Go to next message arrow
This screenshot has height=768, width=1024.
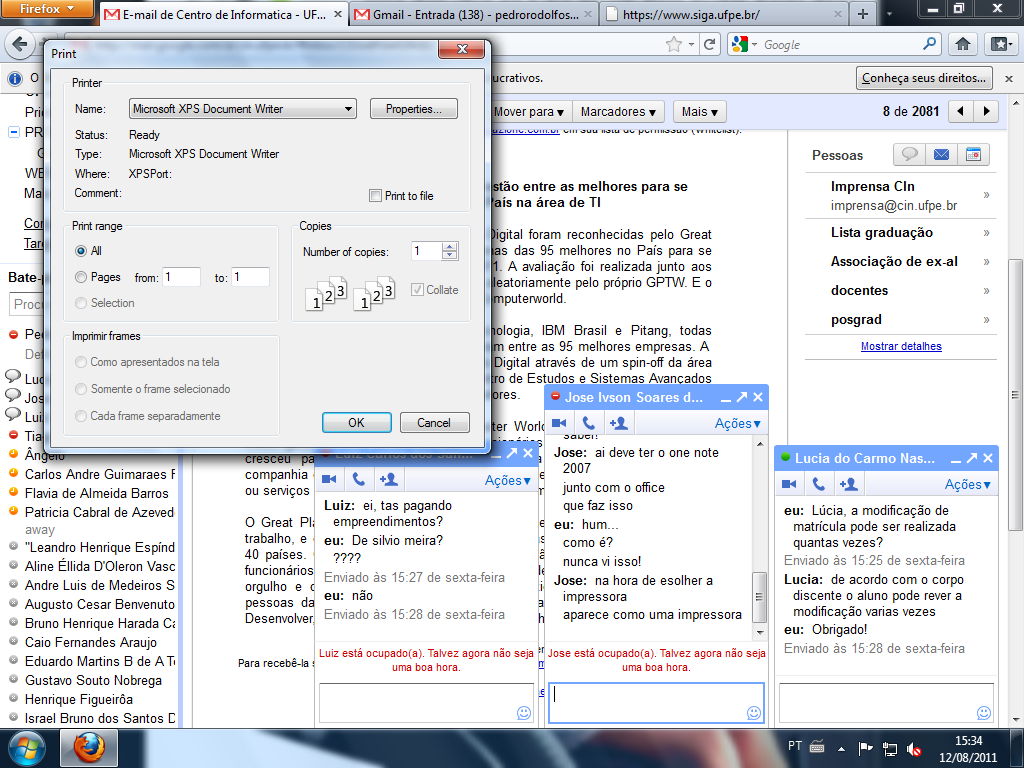click(986, 111)
